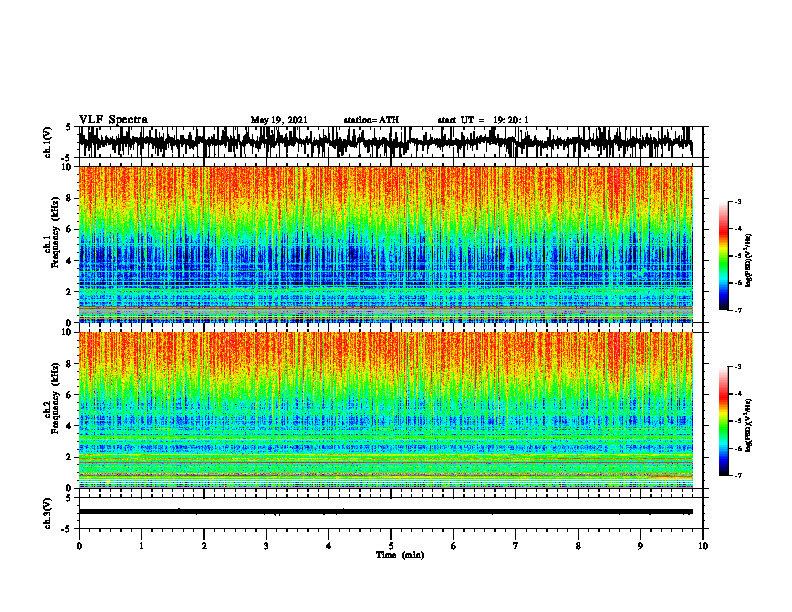Click time axis tick label "7"
The image size is (792, 612).
[x=516, y=546]
